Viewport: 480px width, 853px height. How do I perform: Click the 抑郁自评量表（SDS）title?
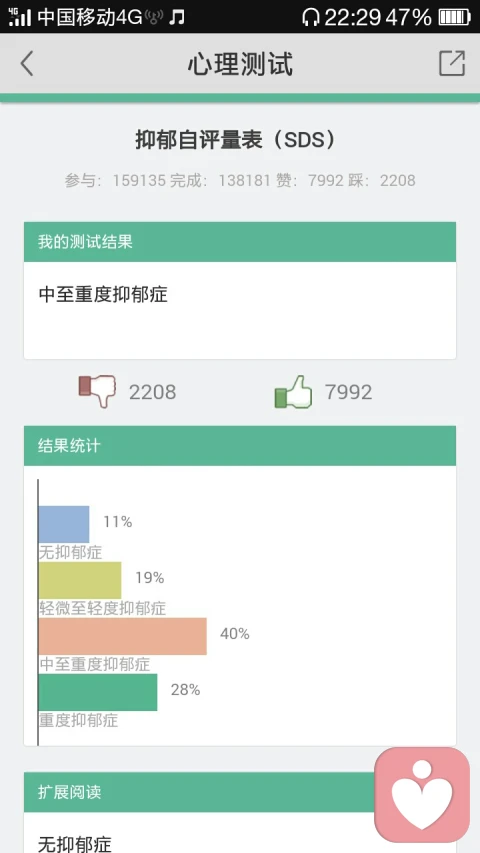[x=236, y=140]
